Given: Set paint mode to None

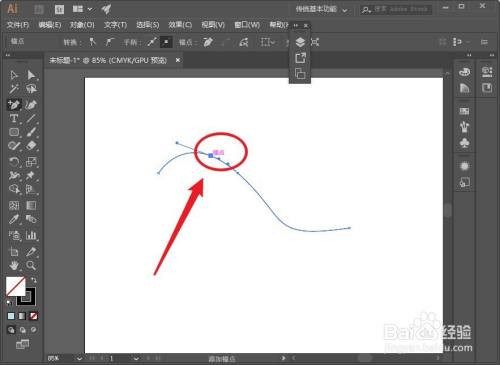Looking at the screenshot, I should (33, 316).
